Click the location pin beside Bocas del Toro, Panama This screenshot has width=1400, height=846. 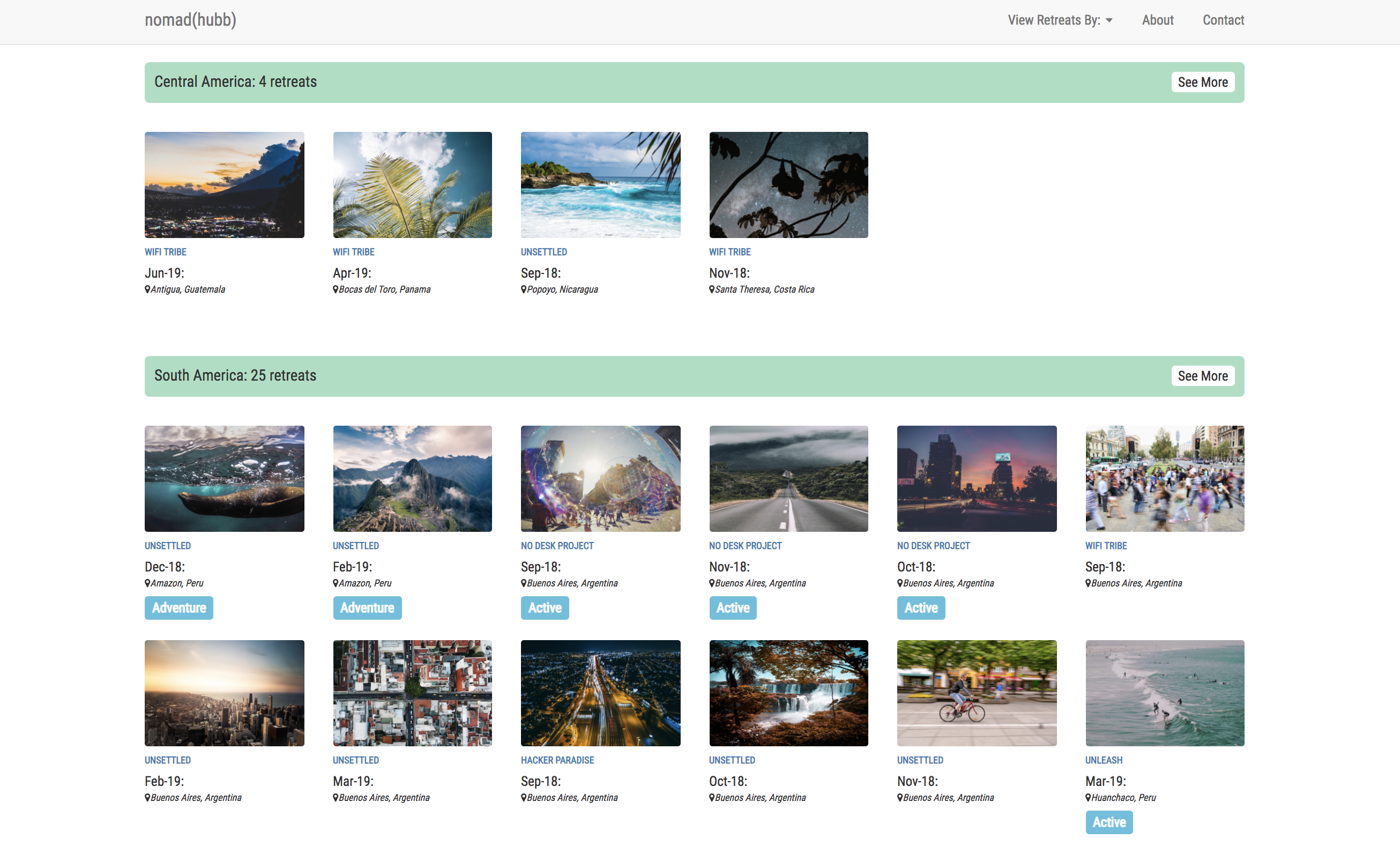pyautogui.click(x=335, y=289)
